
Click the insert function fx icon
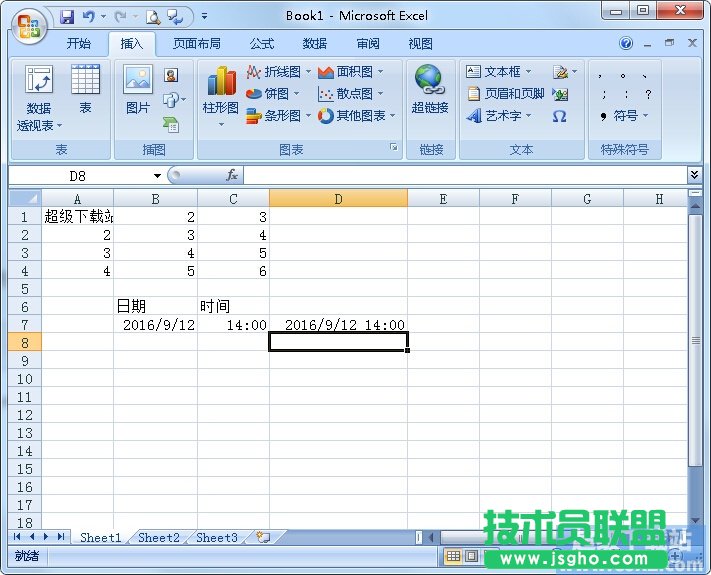coord(231,176)
